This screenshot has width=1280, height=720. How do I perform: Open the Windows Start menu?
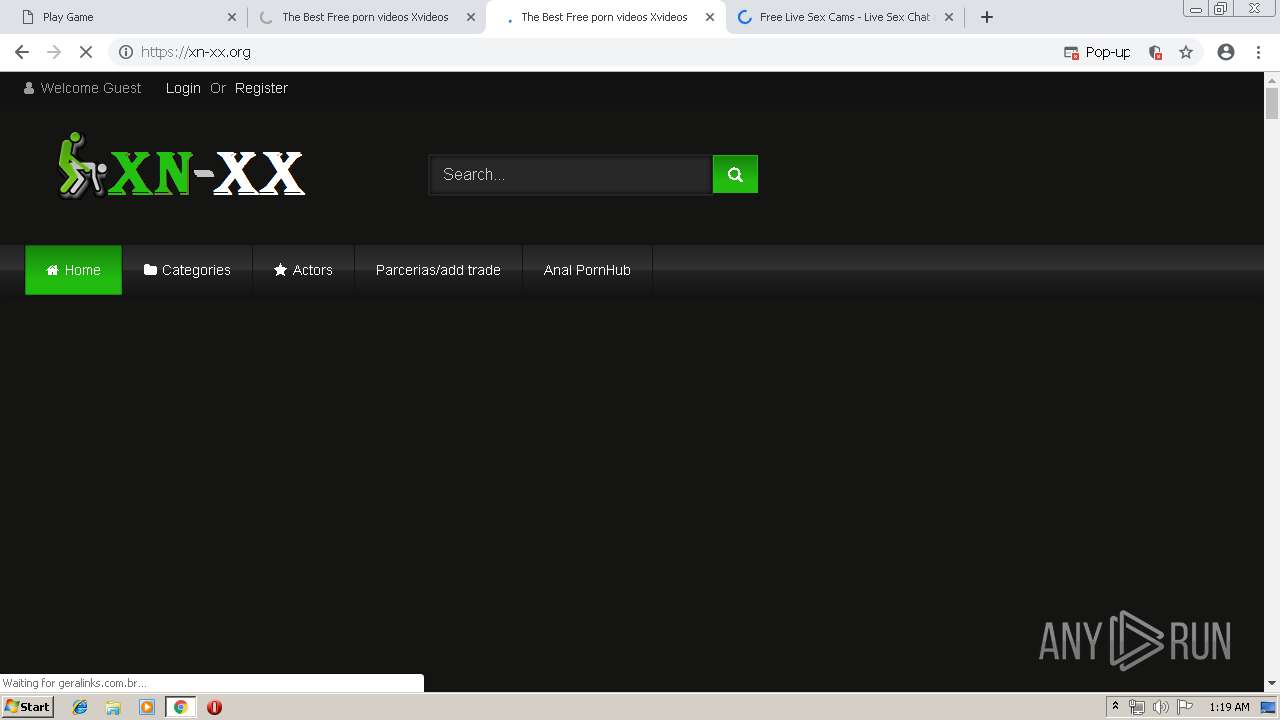pyautogui.click(x=27, y=707)
